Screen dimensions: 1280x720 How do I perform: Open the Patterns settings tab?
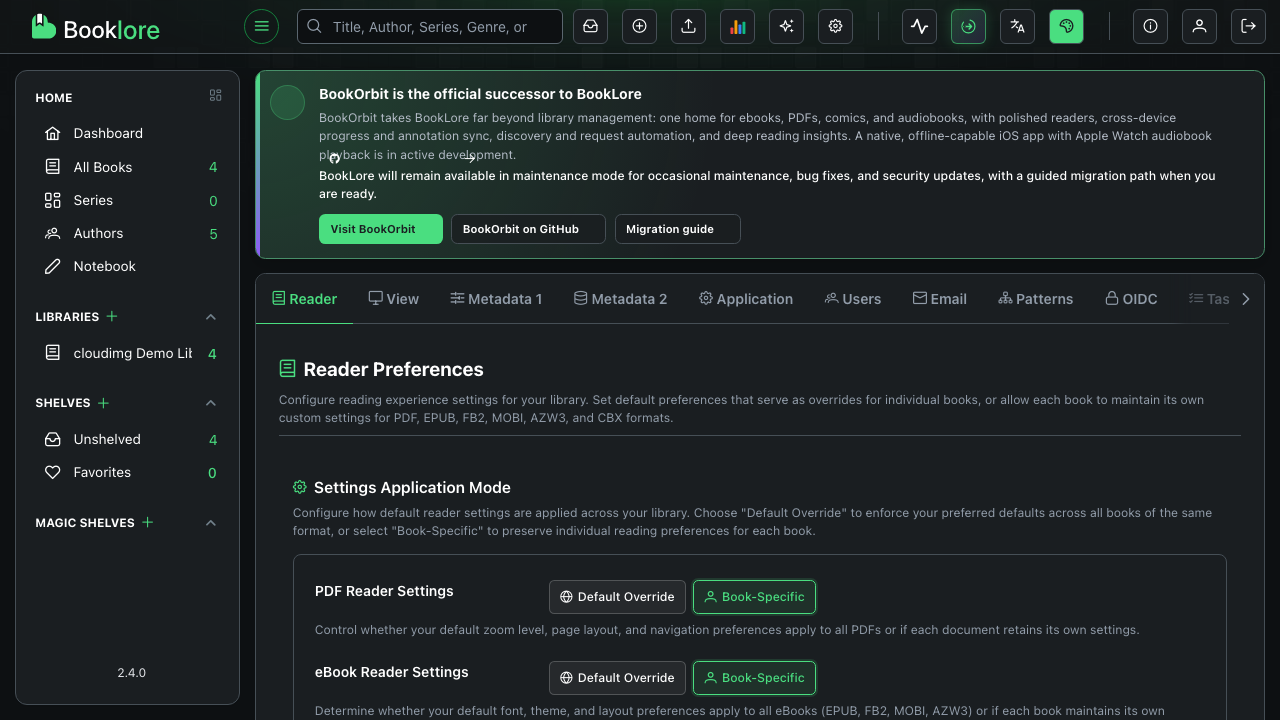[1036, 299]
